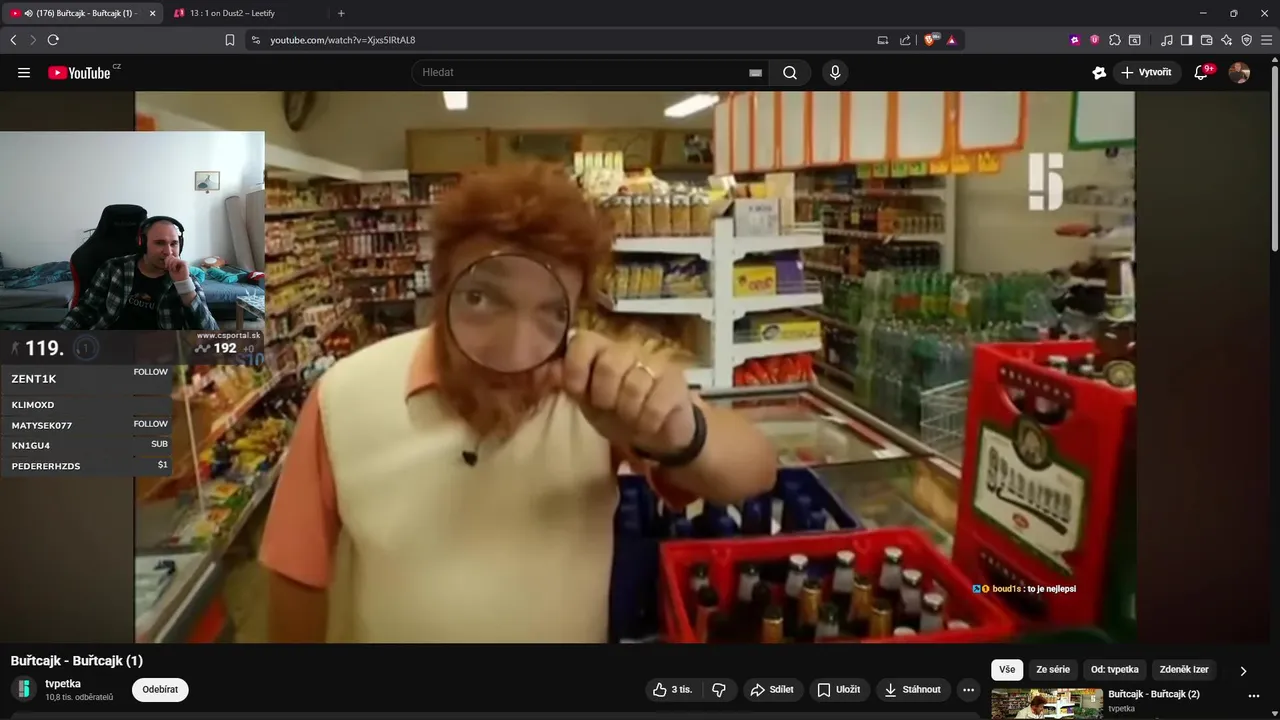Toggle the browser sidebar panel
The image size is (1280, 720).
pos(1186,40)
